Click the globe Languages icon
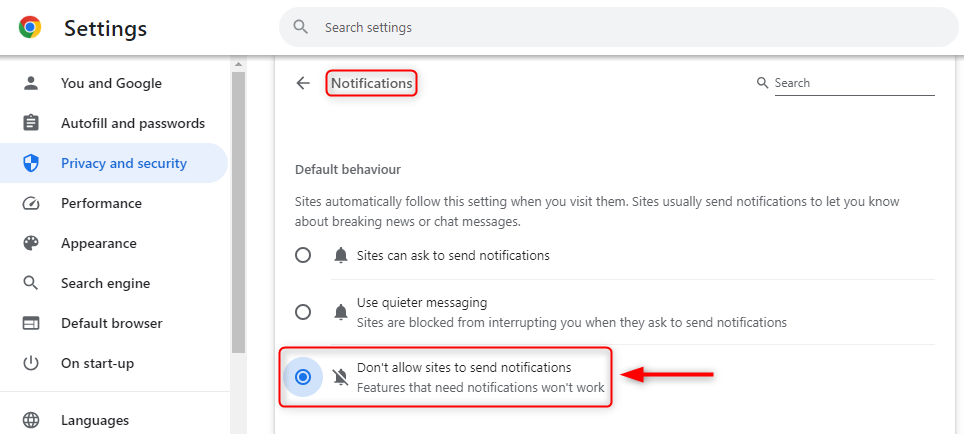 [x=31, y=420]
